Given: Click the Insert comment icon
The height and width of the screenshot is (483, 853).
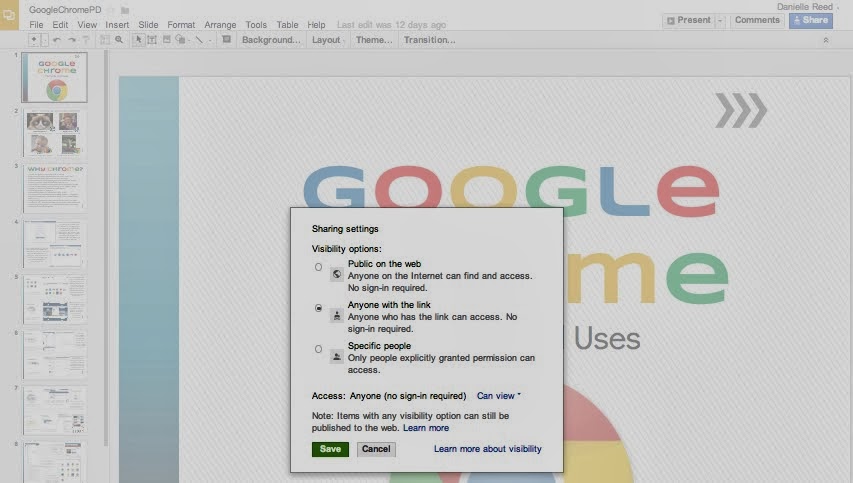Looking at the screenshot, I should [226, 40].
